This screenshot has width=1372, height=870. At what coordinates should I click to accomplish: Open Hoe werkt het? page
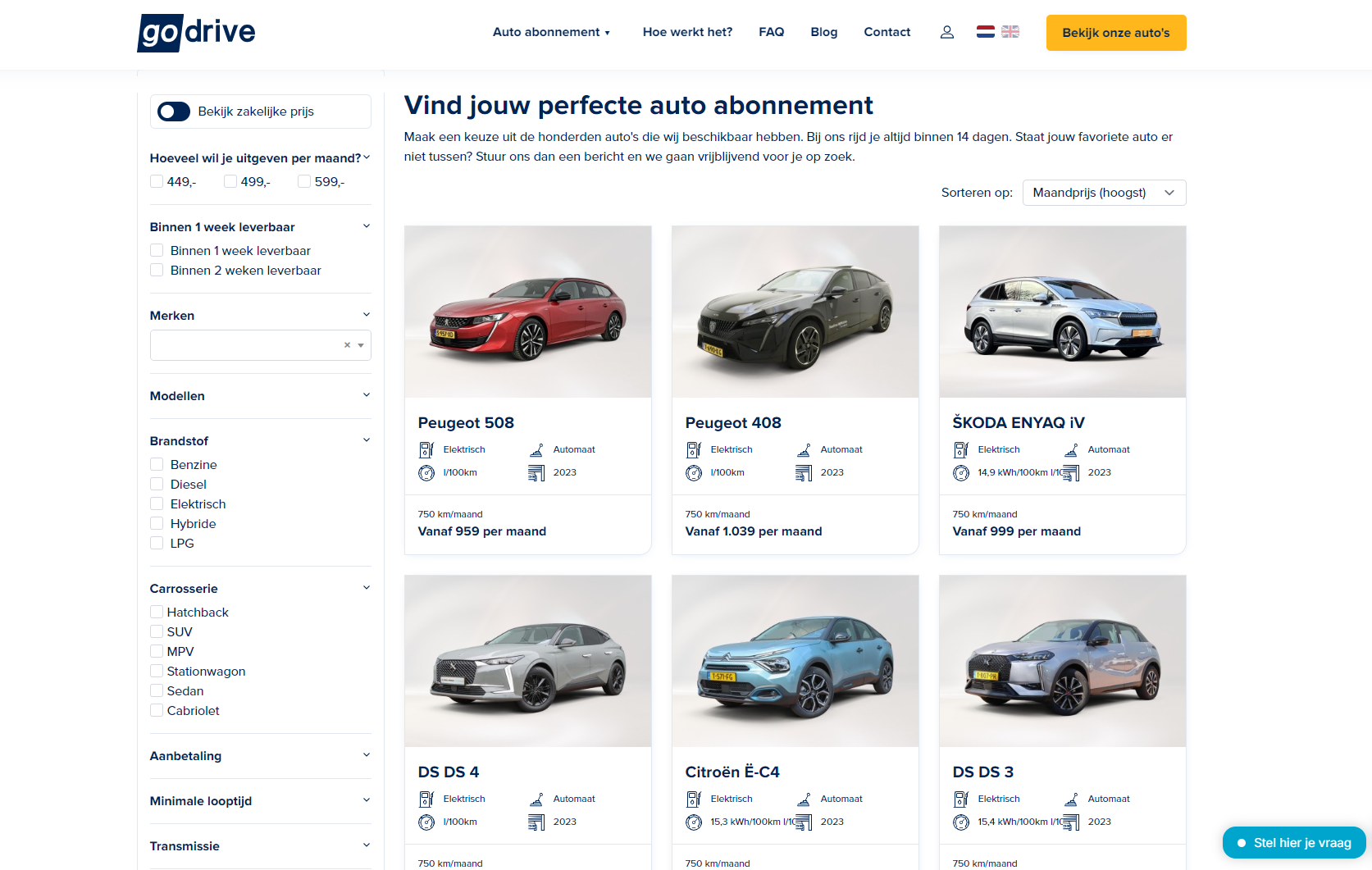(x=687, y=32)
